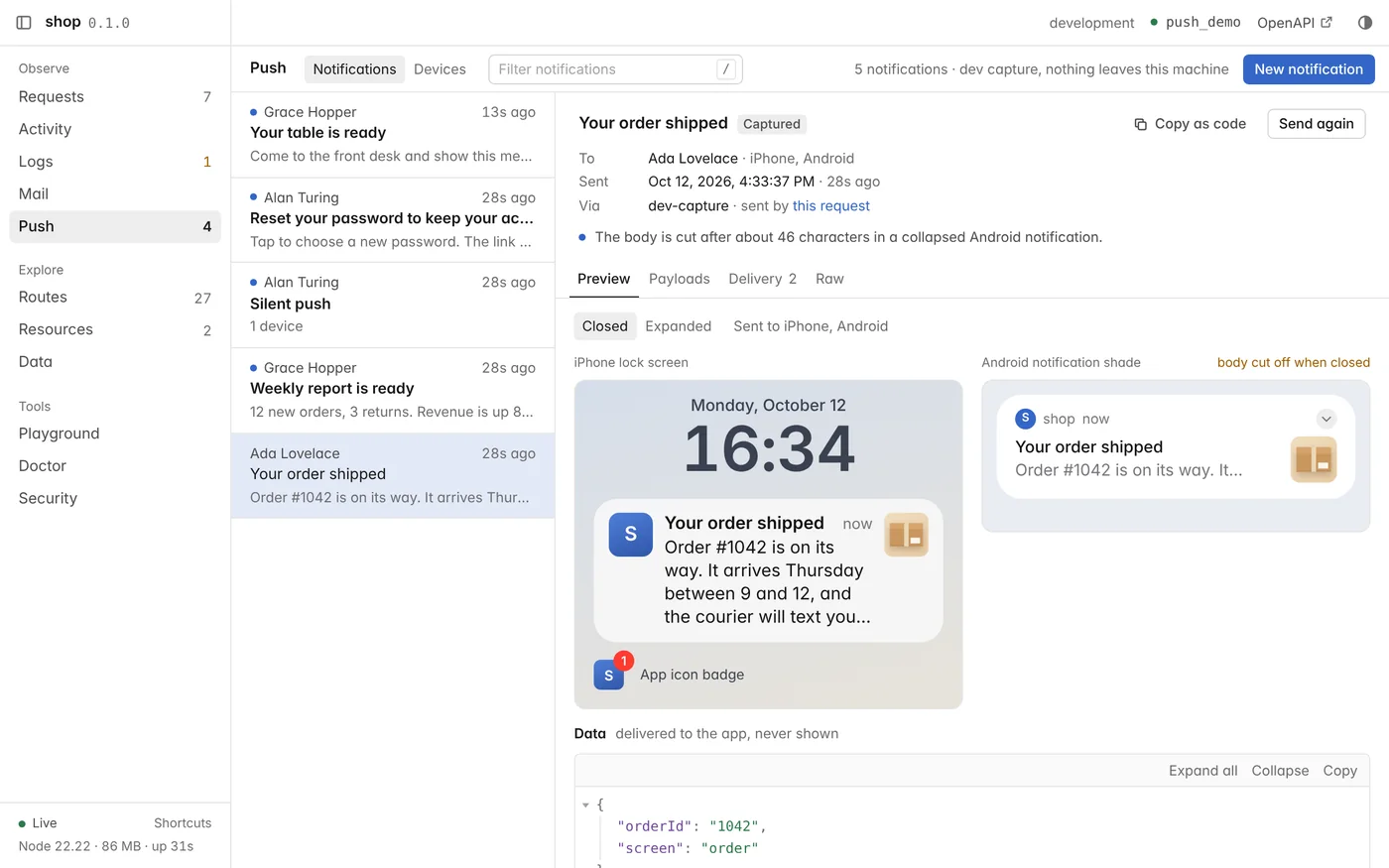Open Requests in the sidebar
Image resolution: width=1389 pixels, height=868 pixels.
pyautogui.click(x=115, y=97)
